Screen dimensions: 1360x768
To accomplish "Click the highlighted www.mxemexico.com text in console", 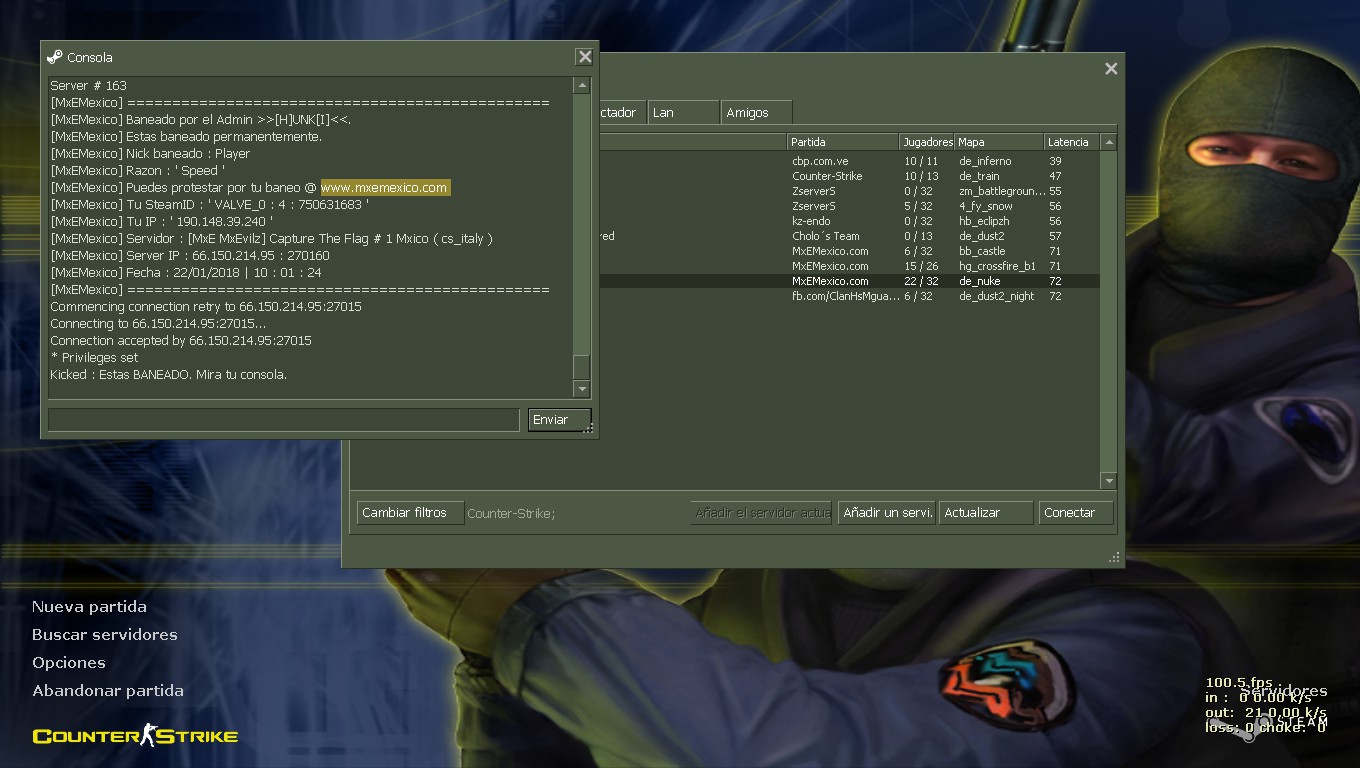I will coord(385,187).
